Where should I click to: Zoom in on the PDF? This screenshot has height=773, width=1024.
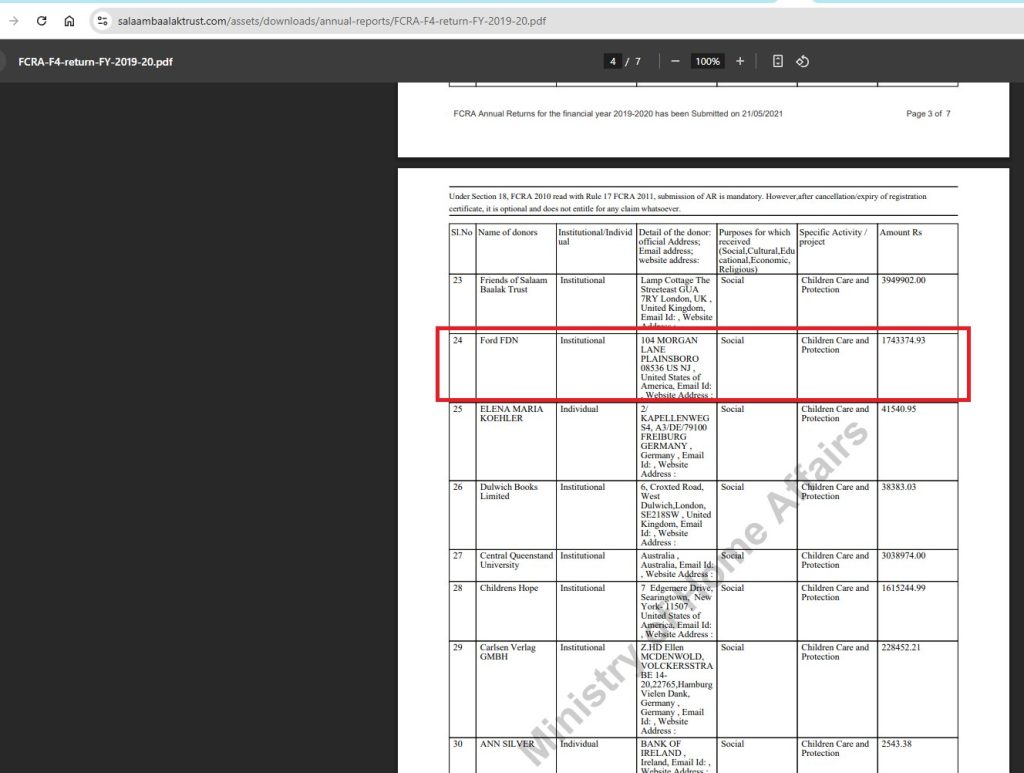tap(740, 61)
